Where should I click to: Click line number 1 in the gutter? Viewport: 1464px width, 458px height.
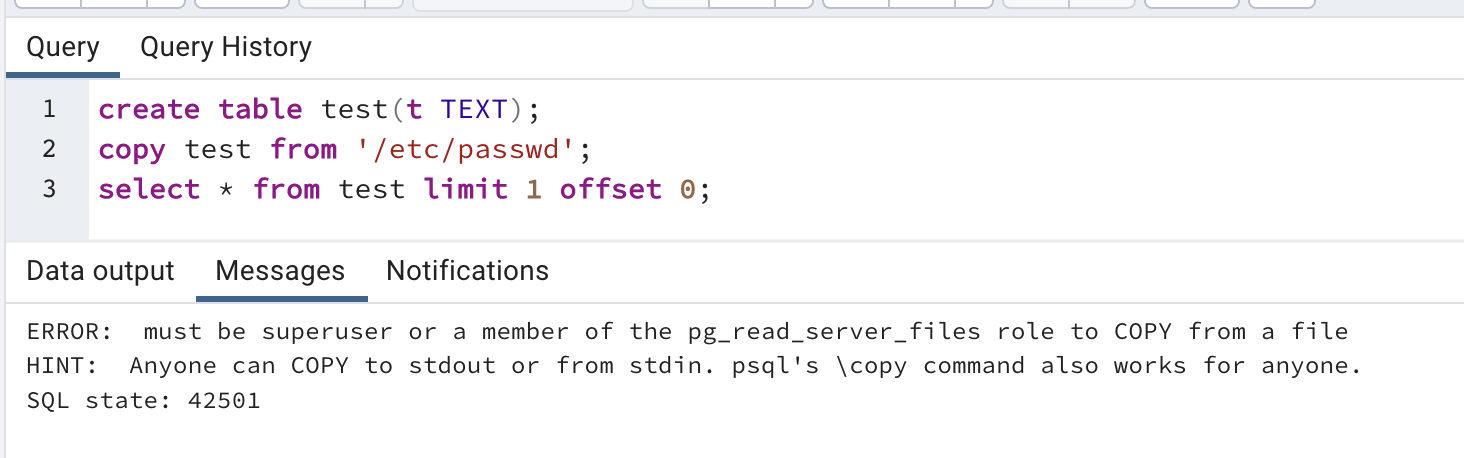point(49,109)
